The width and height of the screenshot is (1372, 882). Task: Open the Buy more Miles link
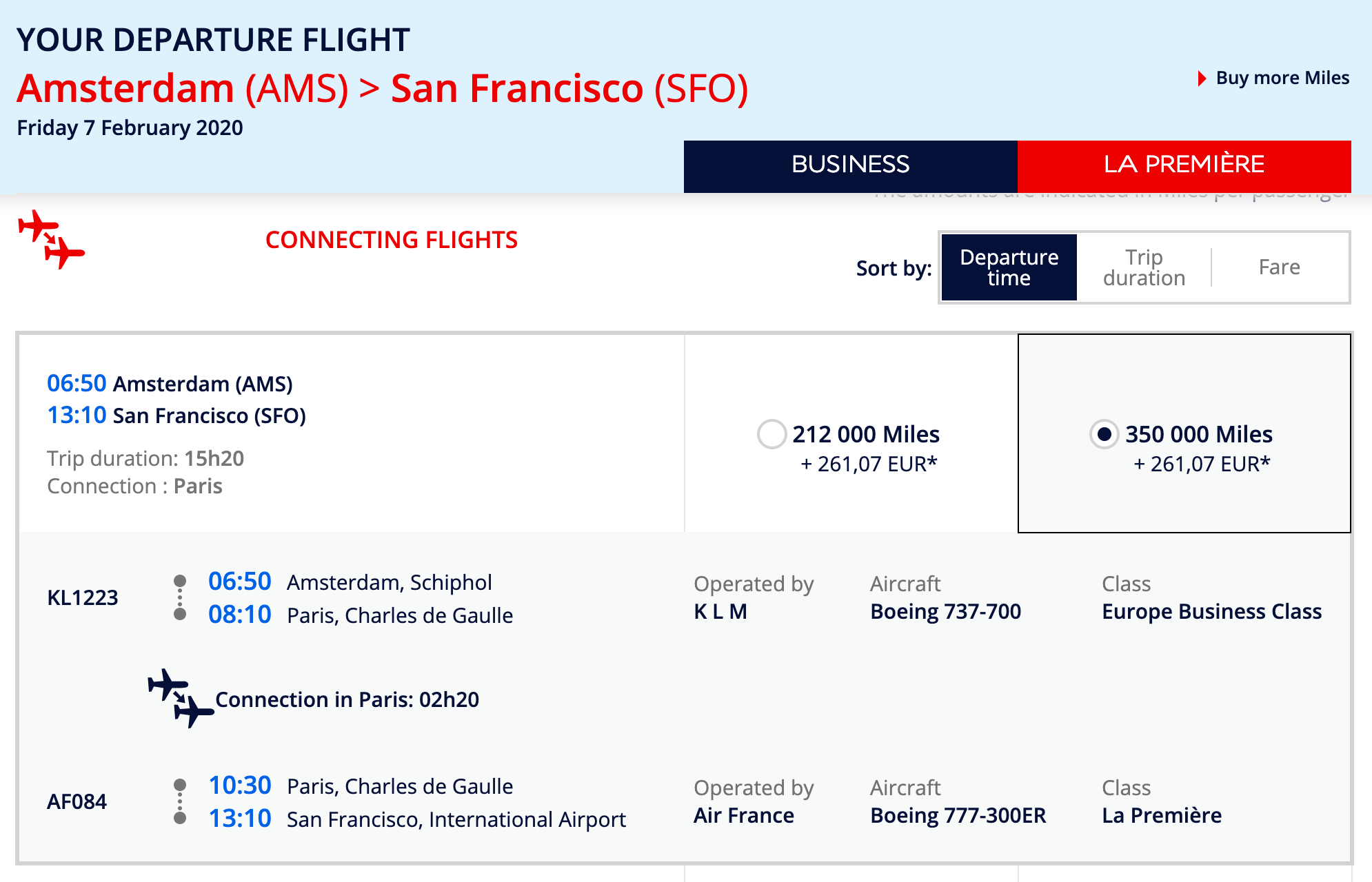coord(1282,78)
